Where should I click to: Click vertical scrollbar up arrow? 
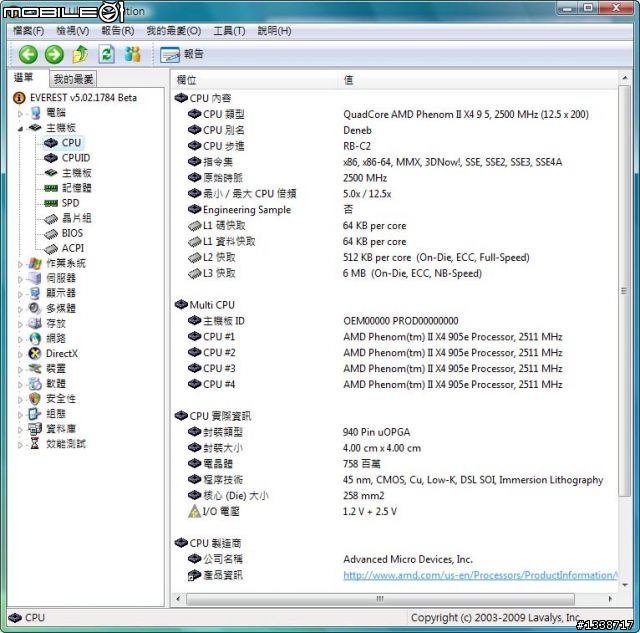[x=624, y=77]
